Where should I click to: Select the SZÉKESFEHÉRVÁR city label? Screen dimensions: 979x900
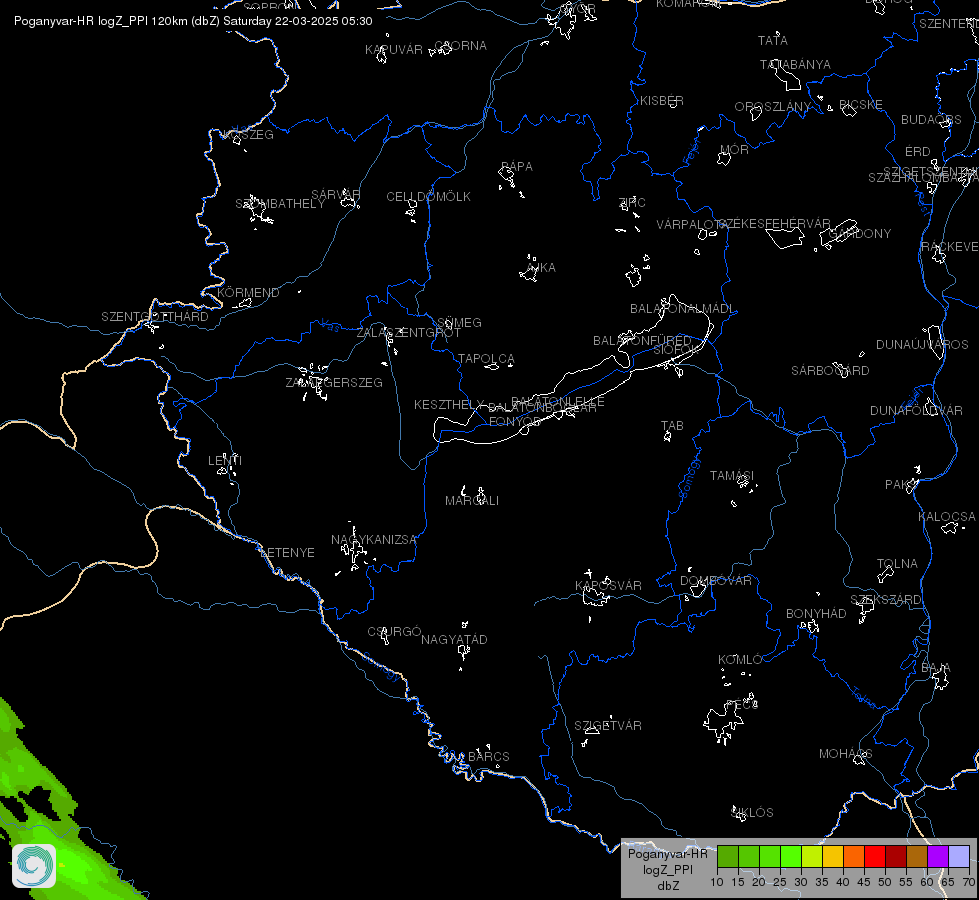point(775,224)
